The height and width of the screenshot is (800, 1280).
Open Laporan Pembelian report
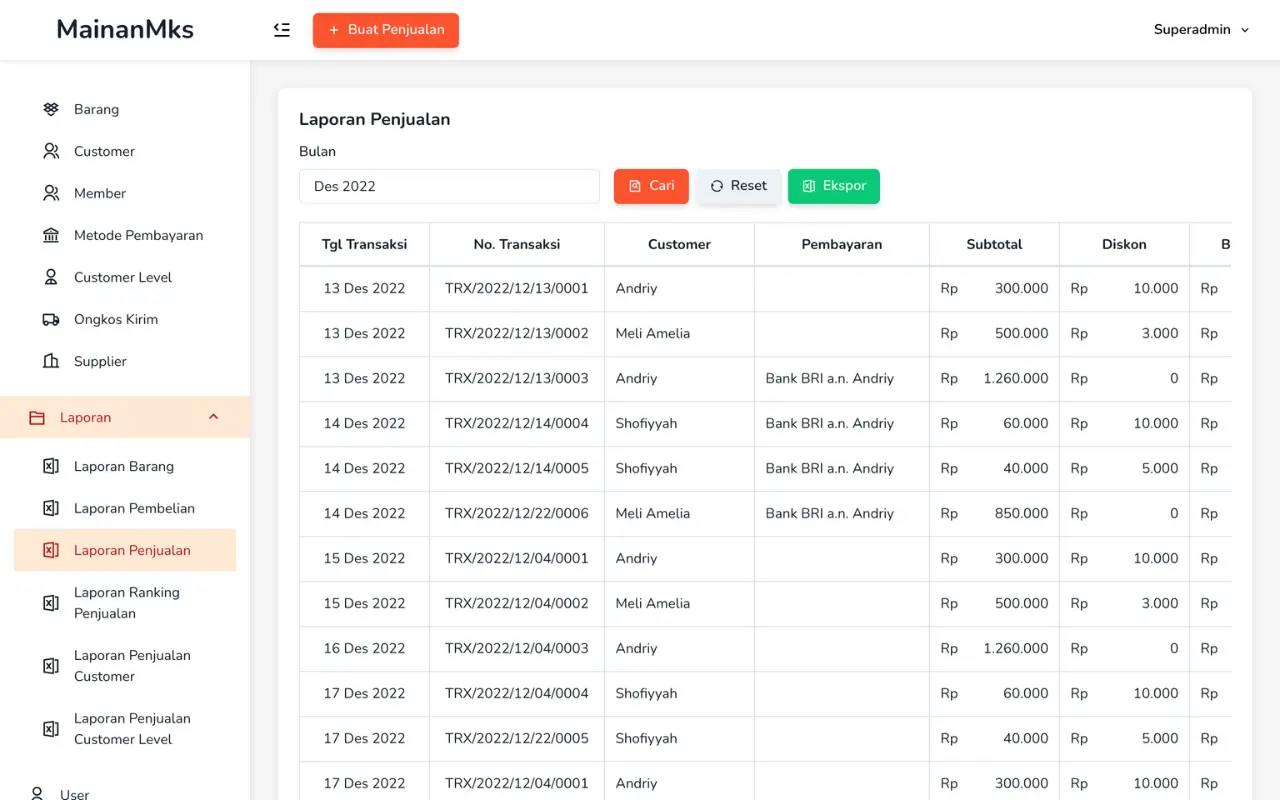pos(133,508)
